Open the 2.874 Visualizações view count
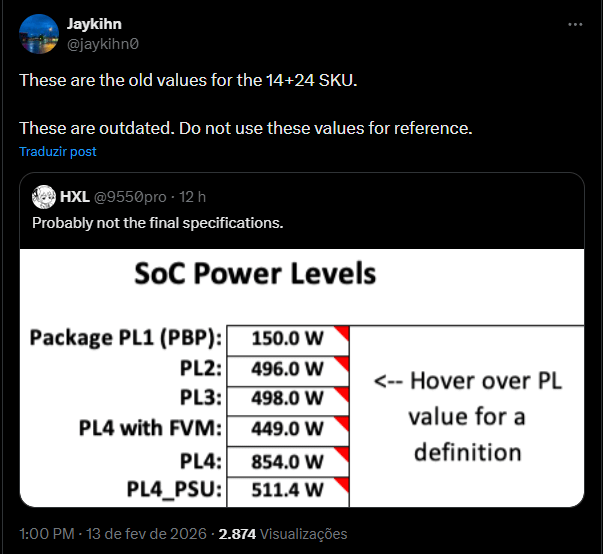The width and height of the screenshot is (603, 554). coord(283,534)
